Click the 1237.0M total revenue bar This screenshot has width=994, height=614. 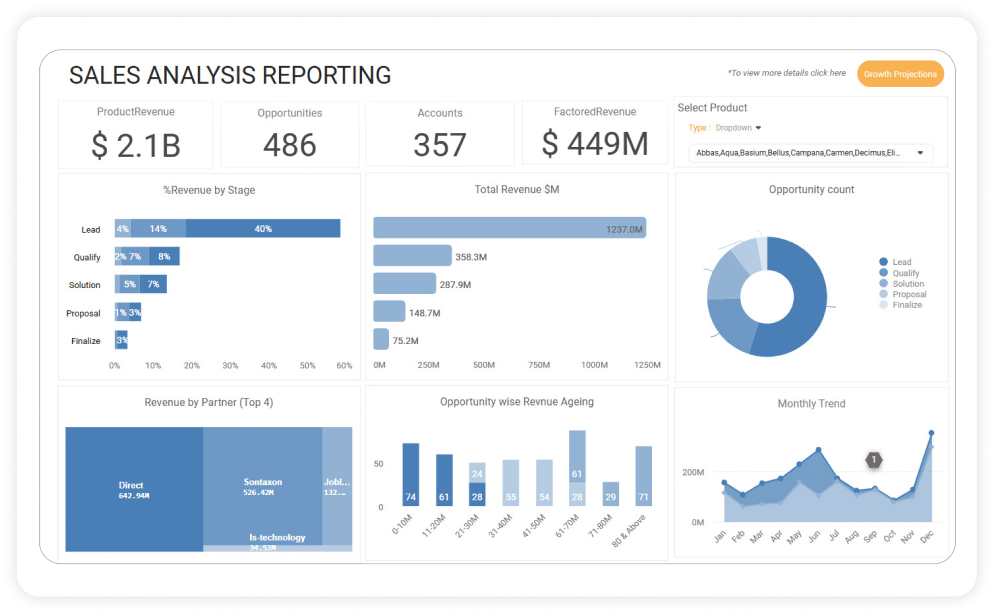coord(509,228)
